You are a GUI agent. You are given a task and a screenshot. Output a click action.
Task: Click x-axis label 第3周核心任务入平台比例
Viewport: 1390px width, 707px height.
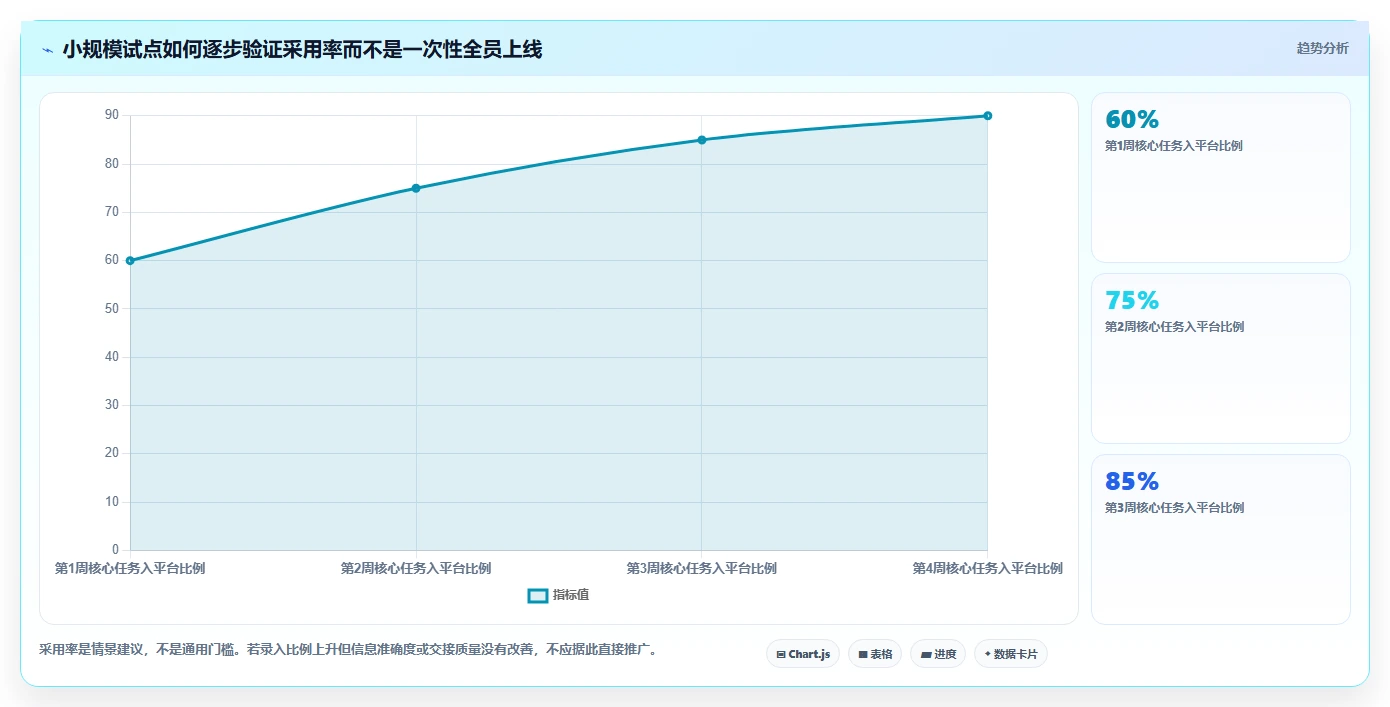[x=702, y=569]
